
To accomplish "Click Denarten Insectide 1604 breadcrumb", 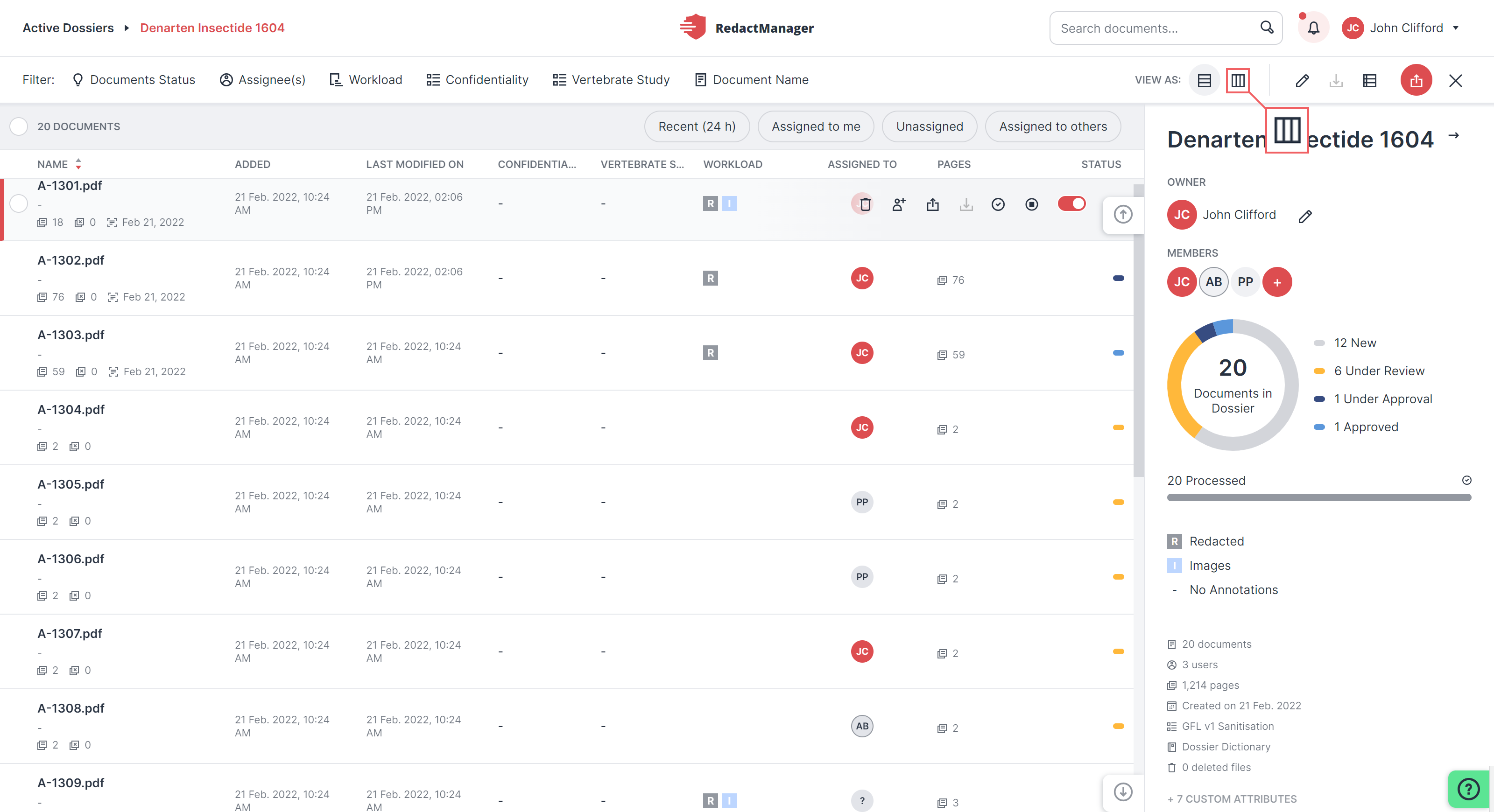I will pyautogui.click(x=212, y=28).
